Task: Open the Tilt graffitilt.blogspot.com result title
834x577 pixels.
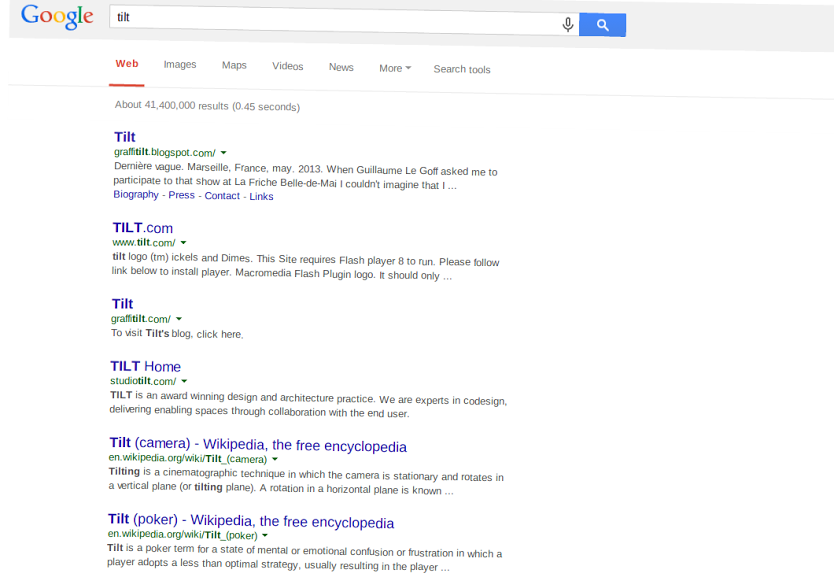Action: (125, 137)
